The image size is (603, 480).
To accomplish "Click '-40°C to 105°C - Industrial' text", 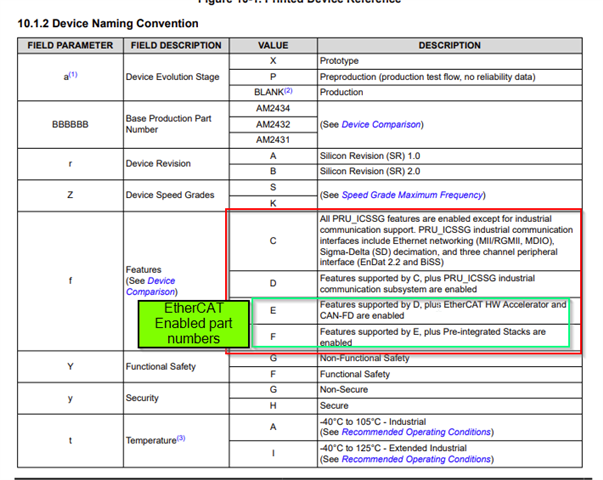I will (373, 422).
